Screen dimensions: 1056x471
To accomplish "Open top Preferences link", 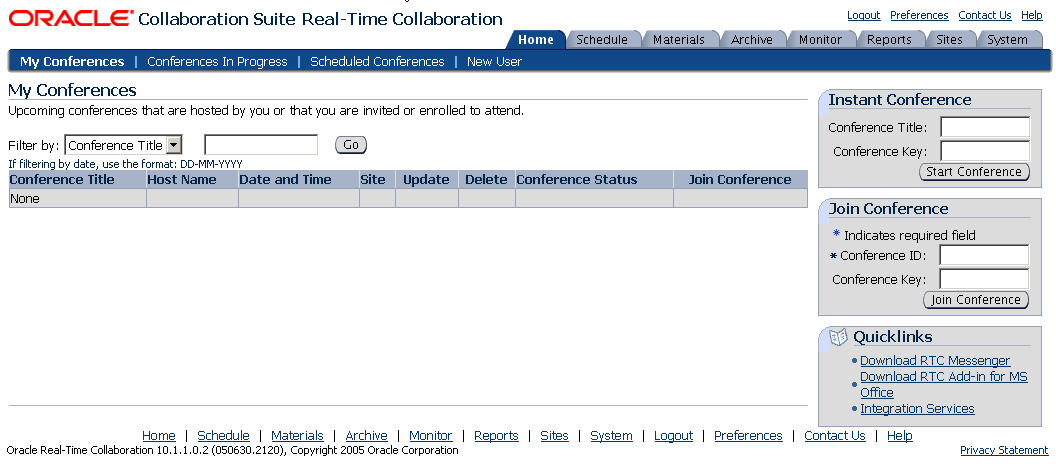I will (919, 15).
